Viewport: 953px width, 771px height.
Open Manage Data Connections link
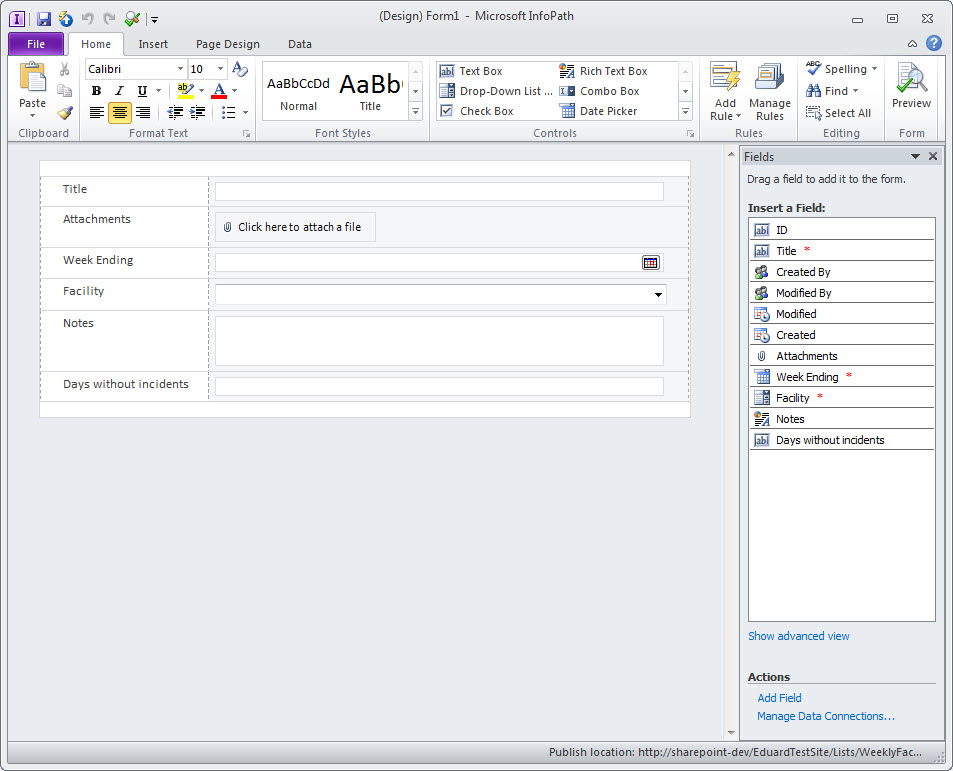tap(826, 716)
